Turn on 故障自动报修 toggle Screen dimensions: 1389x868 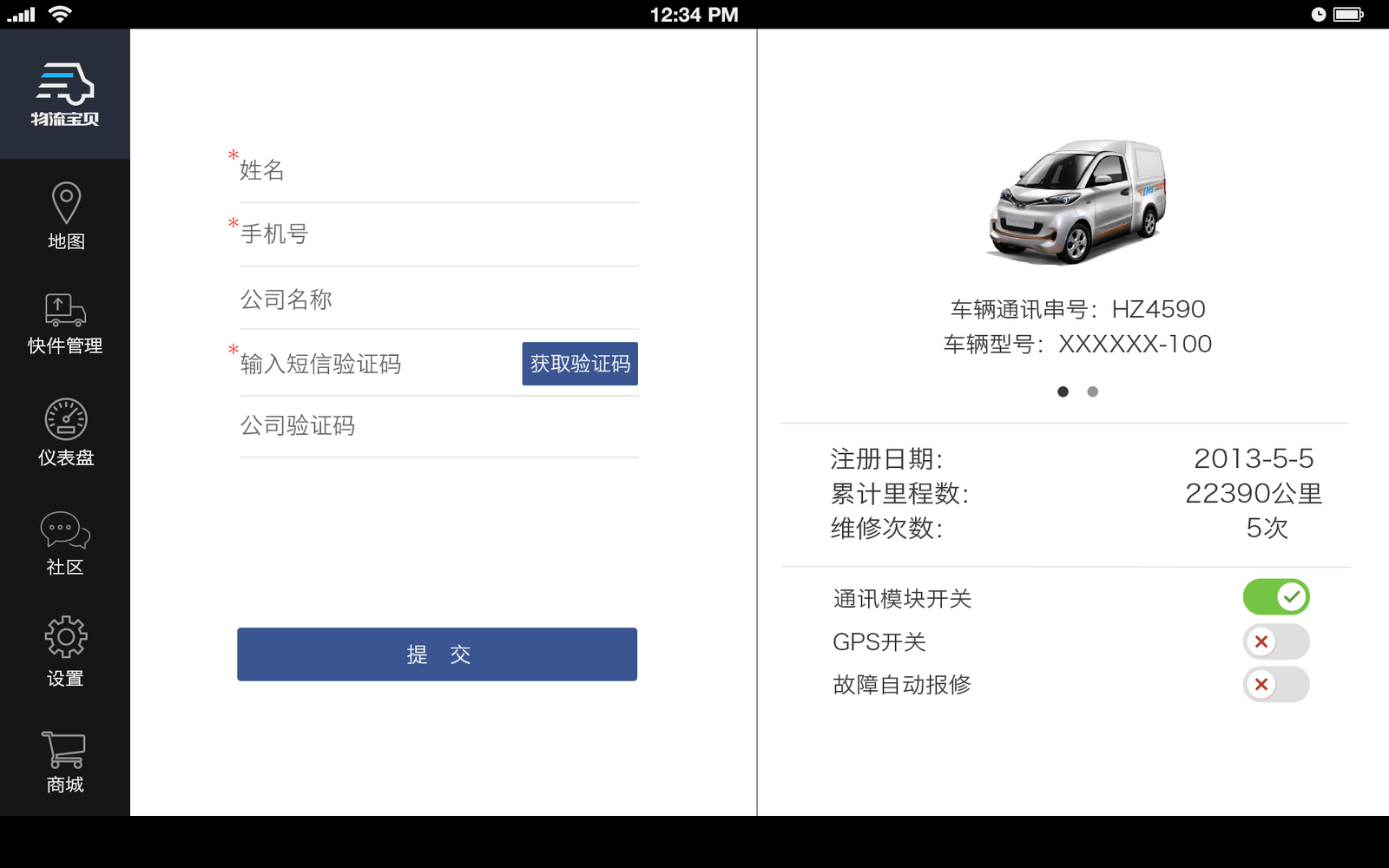1275,685
